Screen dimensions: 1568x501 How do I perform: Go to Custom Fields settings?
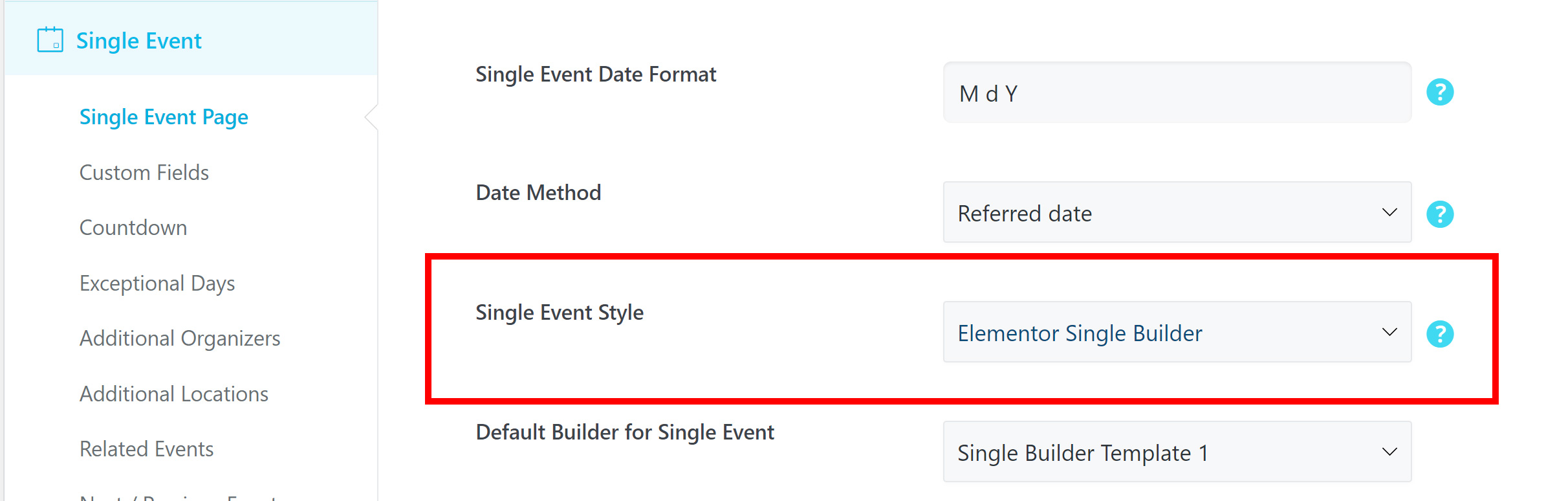(144, 173)
